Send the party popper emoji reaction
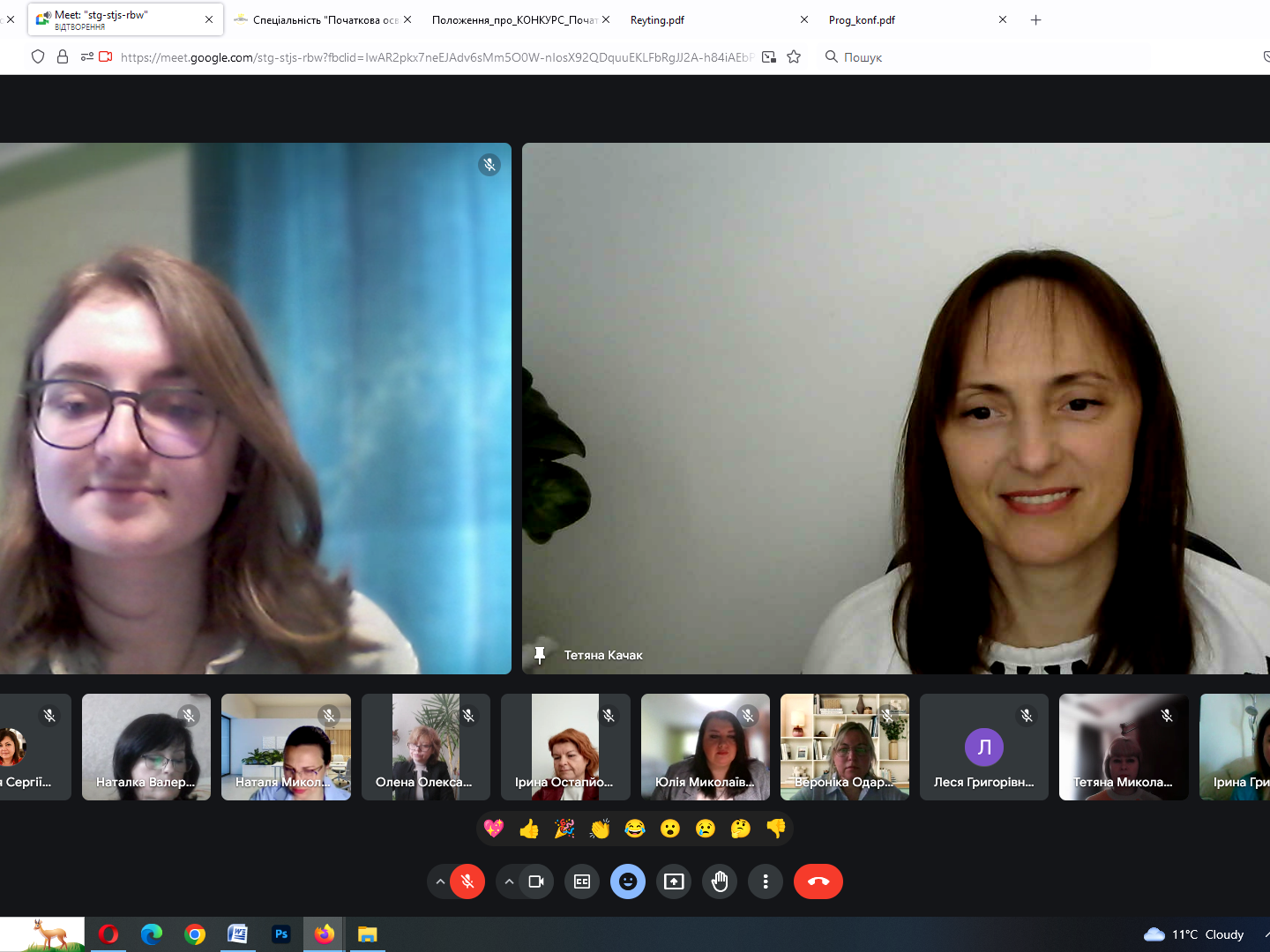 (x=564, y=829)
